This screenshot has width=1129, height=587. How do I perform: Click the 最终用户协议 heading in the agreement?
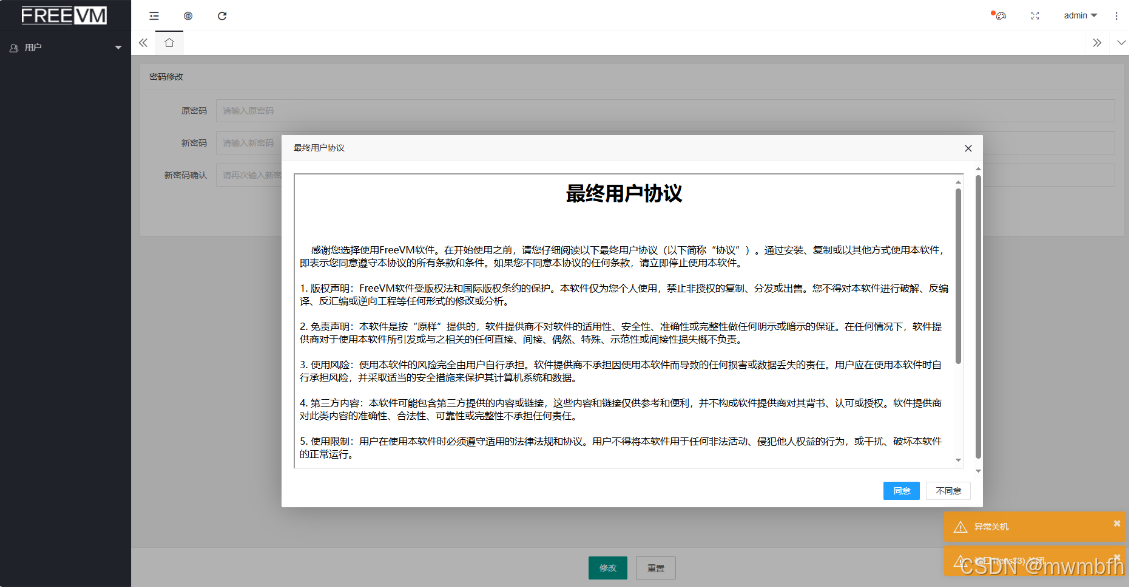tap(624, 193)
